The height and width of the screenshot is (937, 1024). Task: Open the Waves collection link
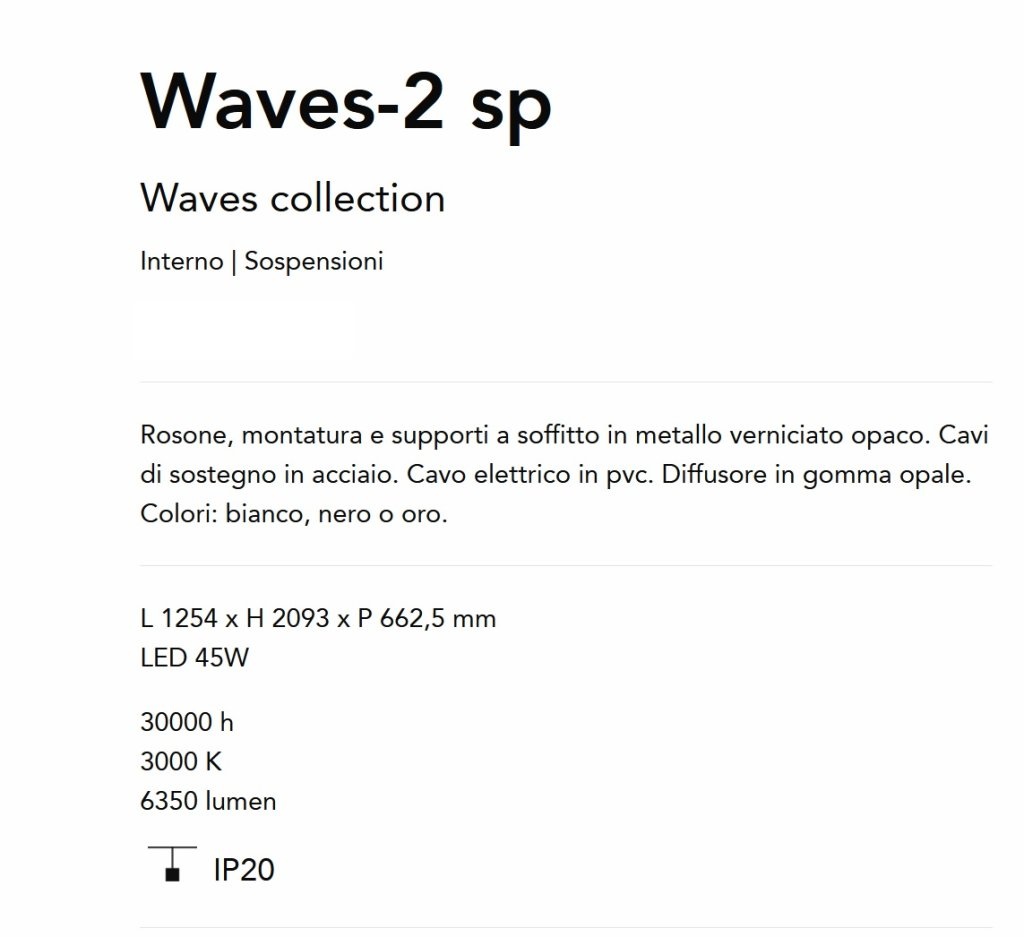tap(293, 199)
